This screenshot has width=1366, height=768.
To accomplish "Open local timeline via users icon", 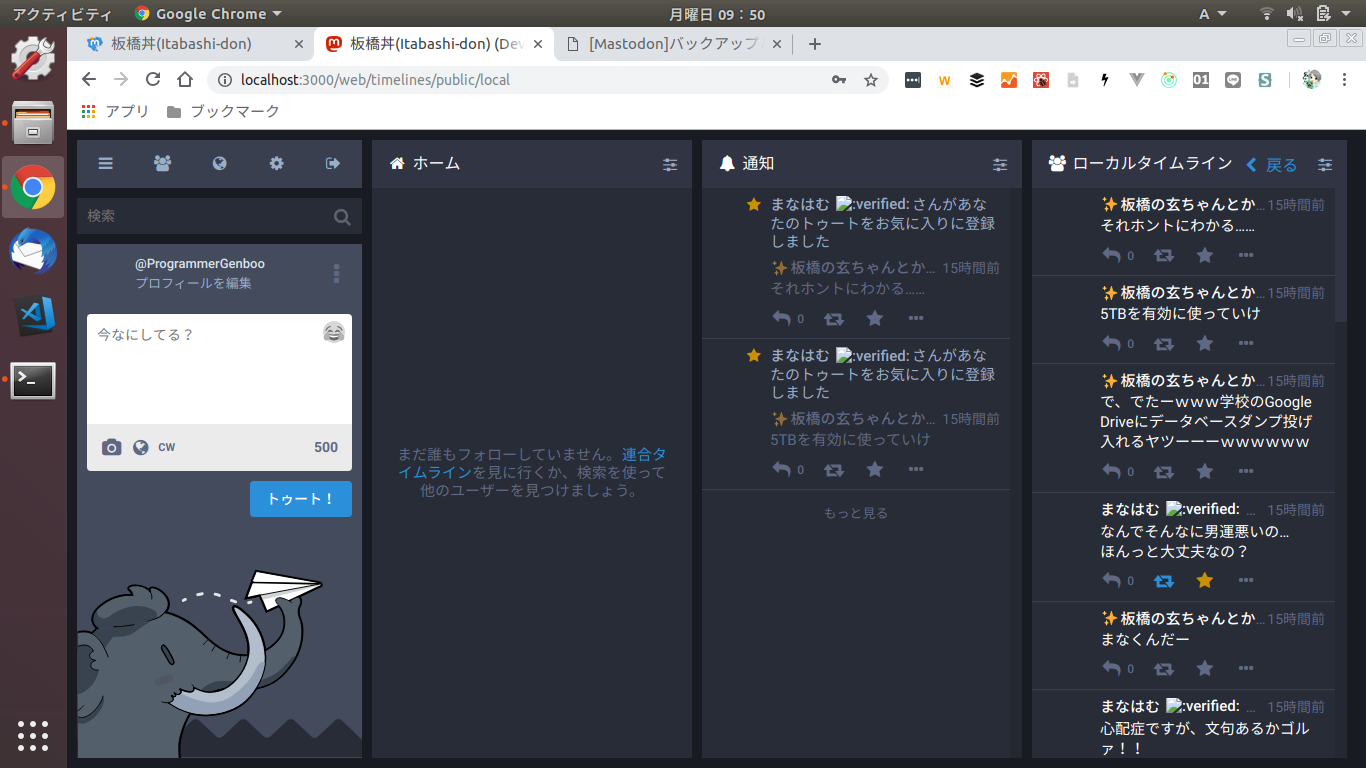I will coord(162,164).
